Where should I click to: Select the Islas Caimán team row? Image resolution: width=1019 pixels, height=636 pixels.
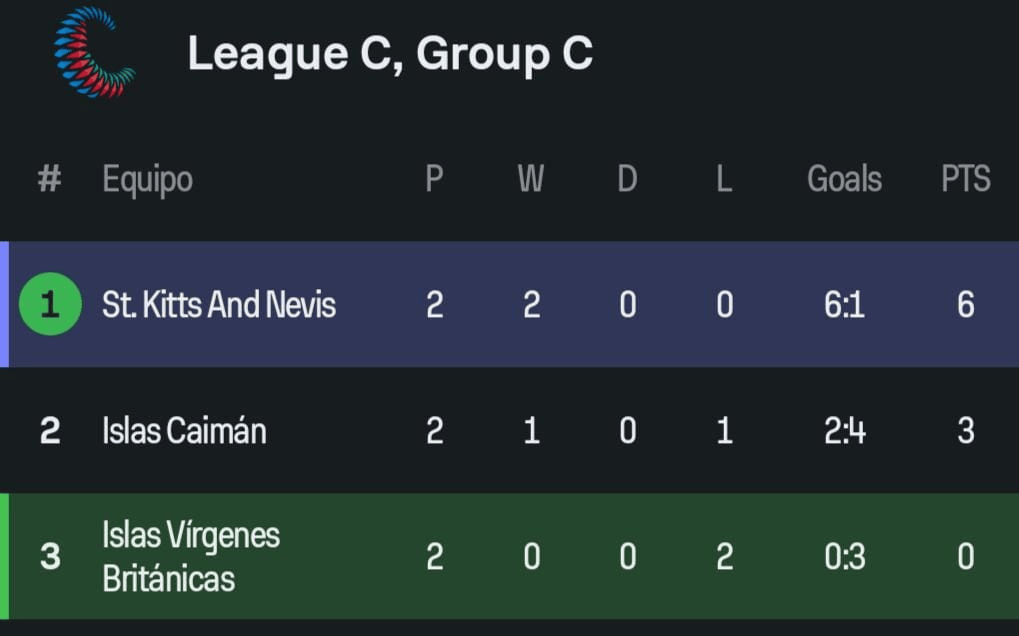pos(184,431)
